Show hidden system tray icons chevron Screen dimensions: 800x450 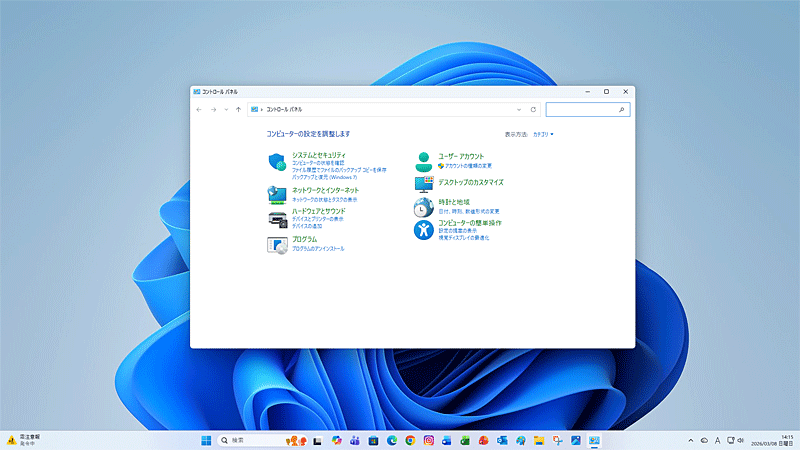(690, 440)
